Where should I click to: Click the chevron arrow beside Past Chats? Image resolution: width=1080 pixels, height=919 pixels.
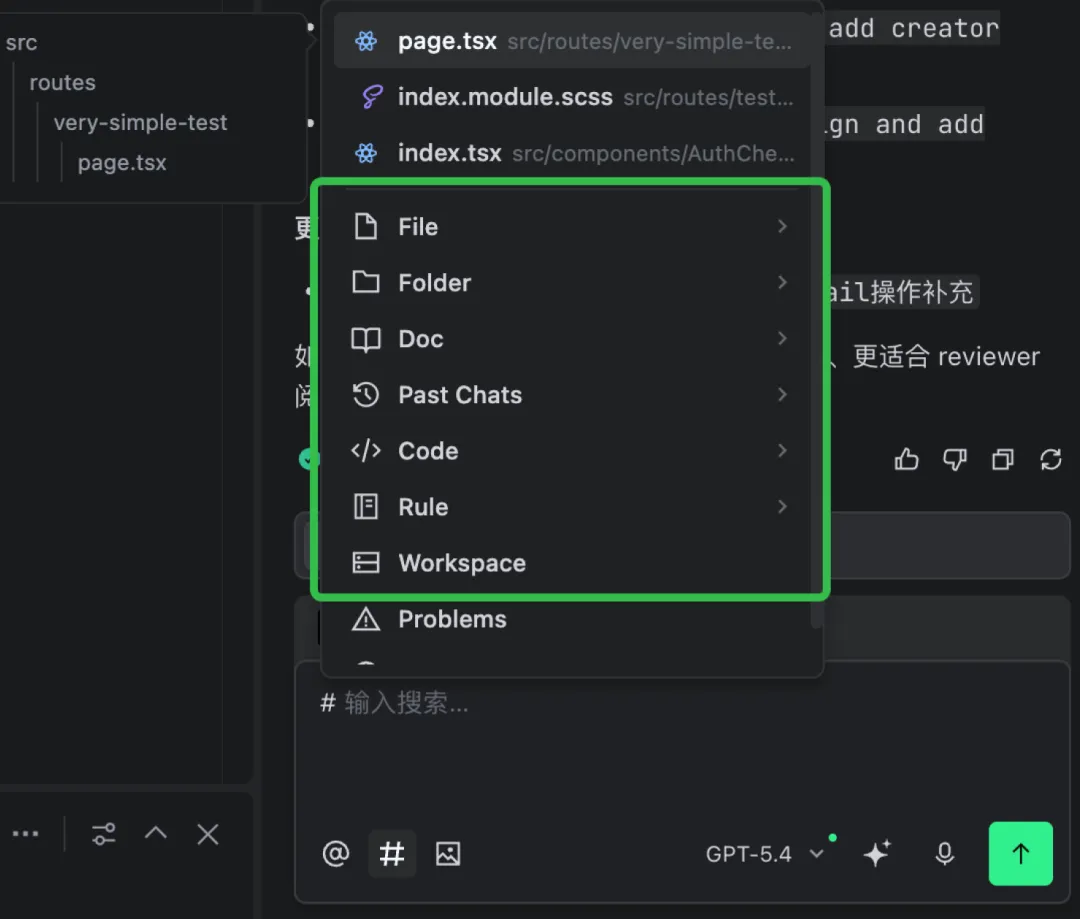782,395
